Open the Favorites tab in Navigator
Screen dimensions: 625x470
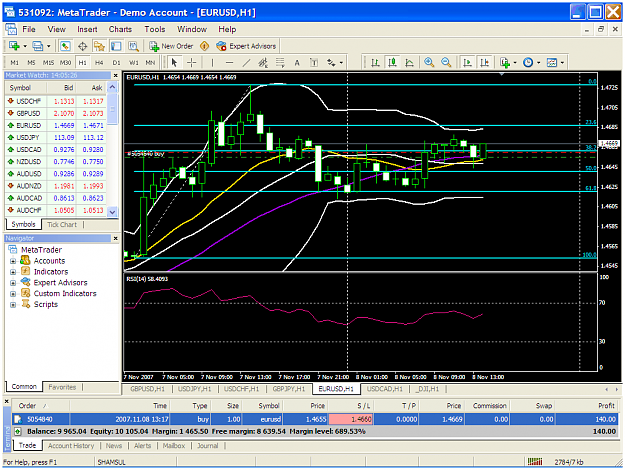pos(62,387)
